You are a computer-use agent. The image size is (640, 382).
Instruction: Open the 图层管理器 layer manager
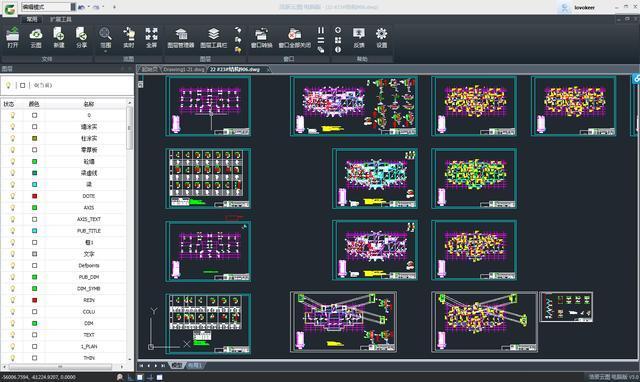pos(181,37)
